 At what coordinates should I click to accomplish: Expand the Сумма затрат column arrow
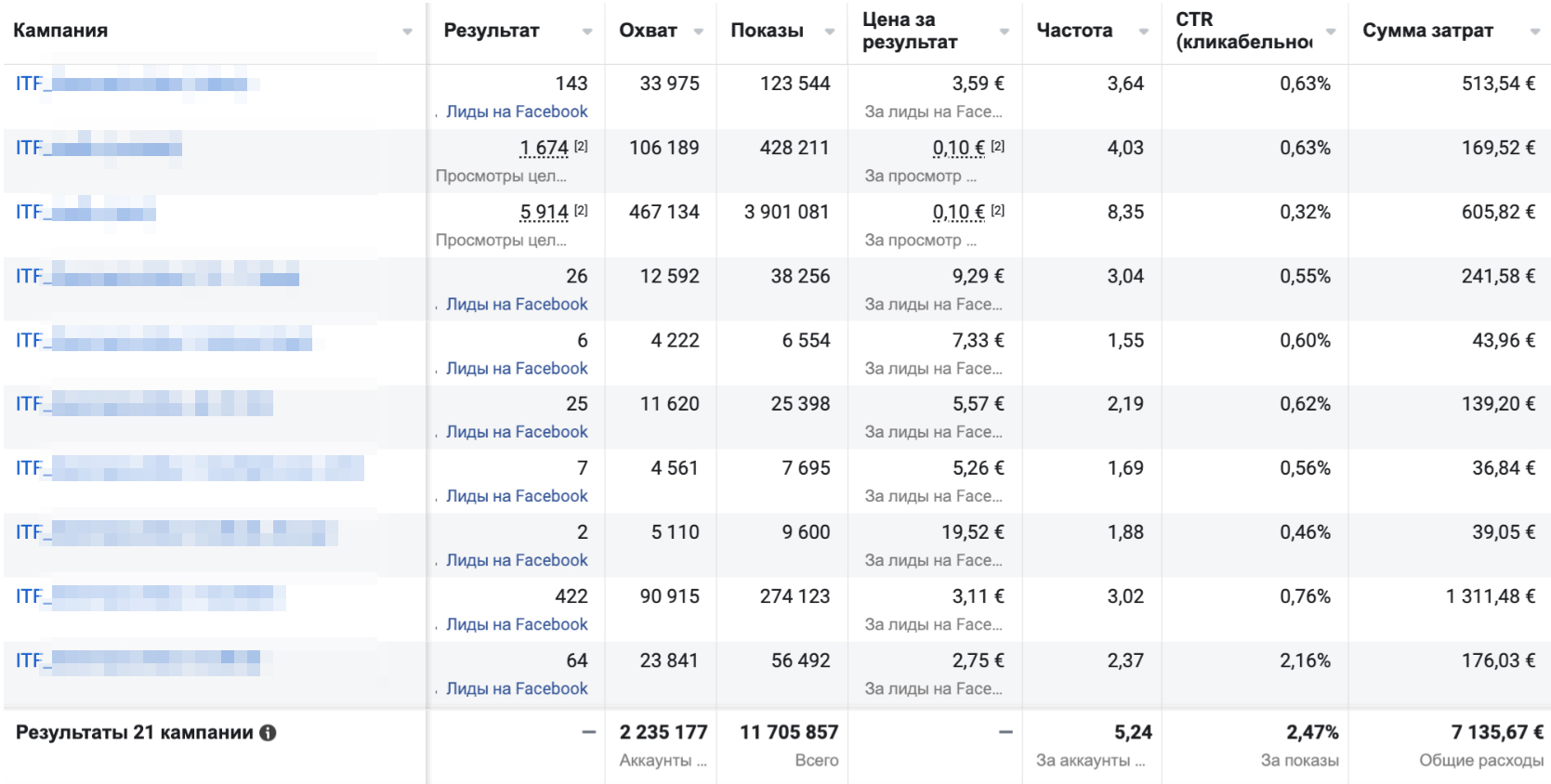(1534, 32)
